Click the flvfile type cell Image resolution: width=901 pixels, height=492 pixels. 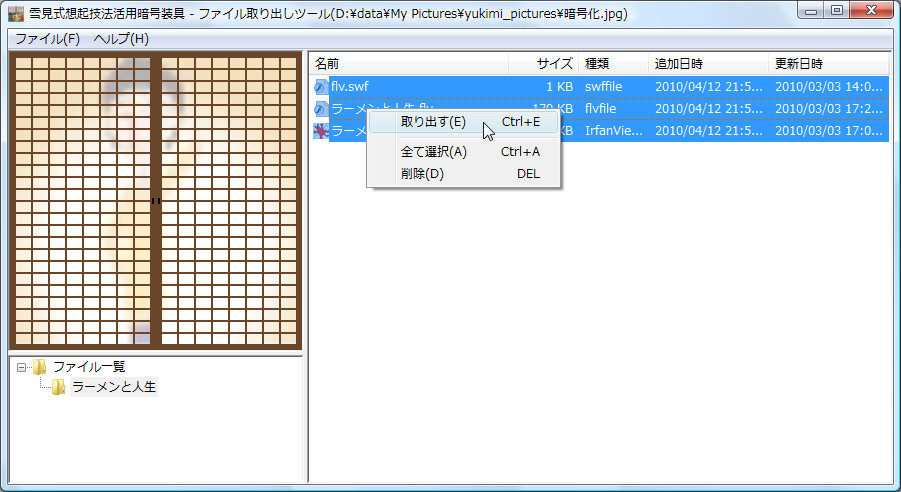point(600,109)
